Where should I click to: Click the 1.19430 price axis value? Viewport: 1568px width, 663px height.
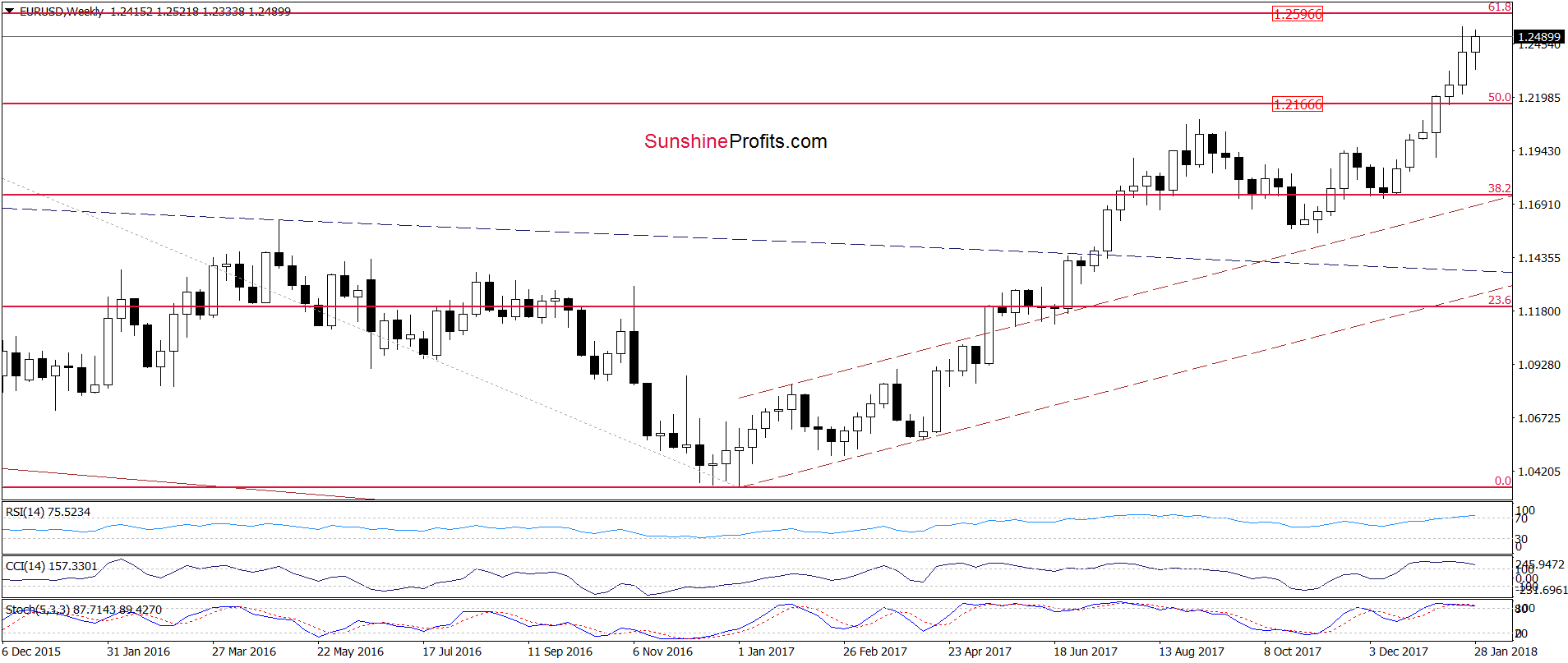[1539, 151]
